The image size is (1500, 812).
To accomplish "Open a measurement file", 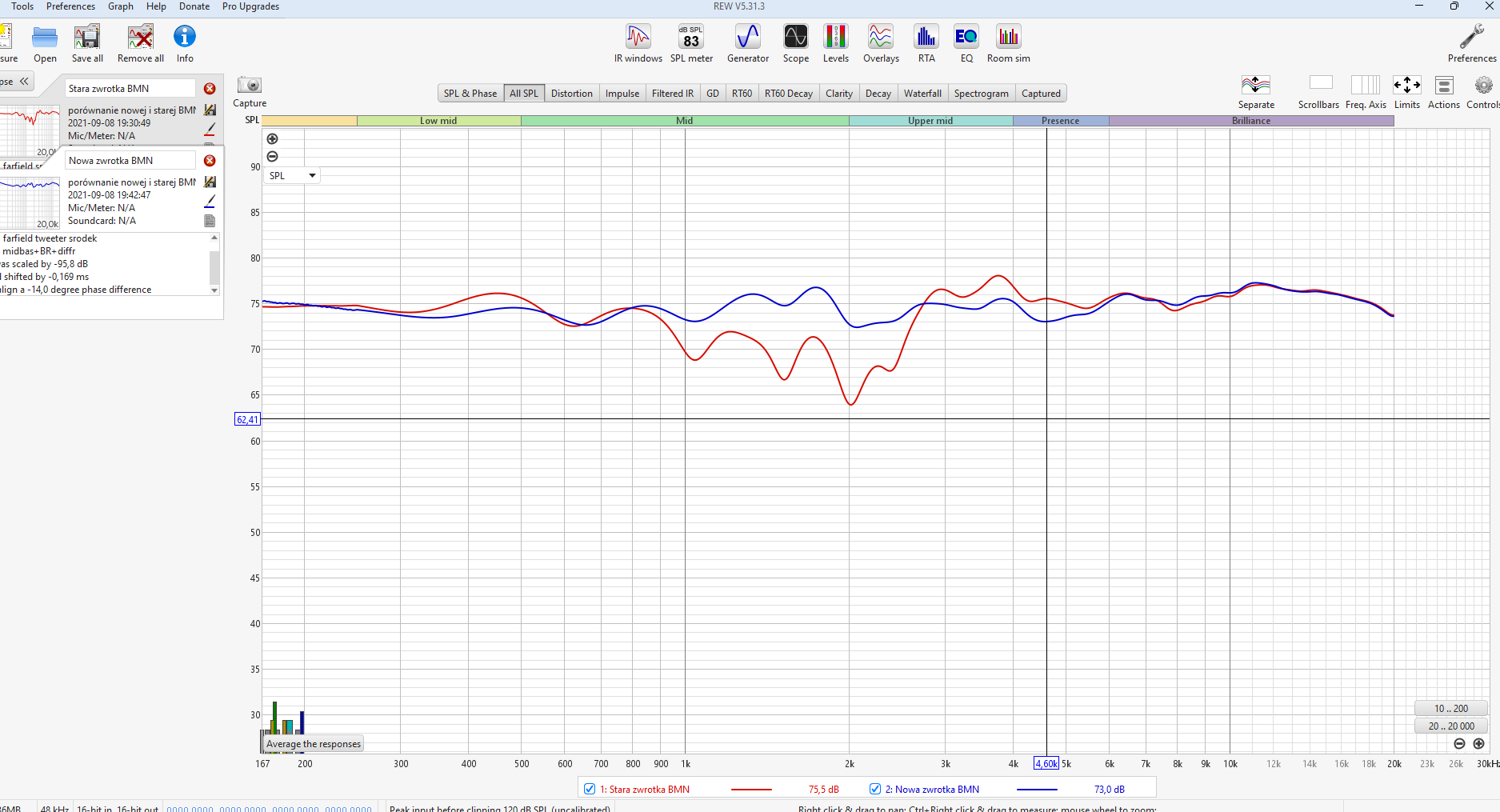I will 45,43.
